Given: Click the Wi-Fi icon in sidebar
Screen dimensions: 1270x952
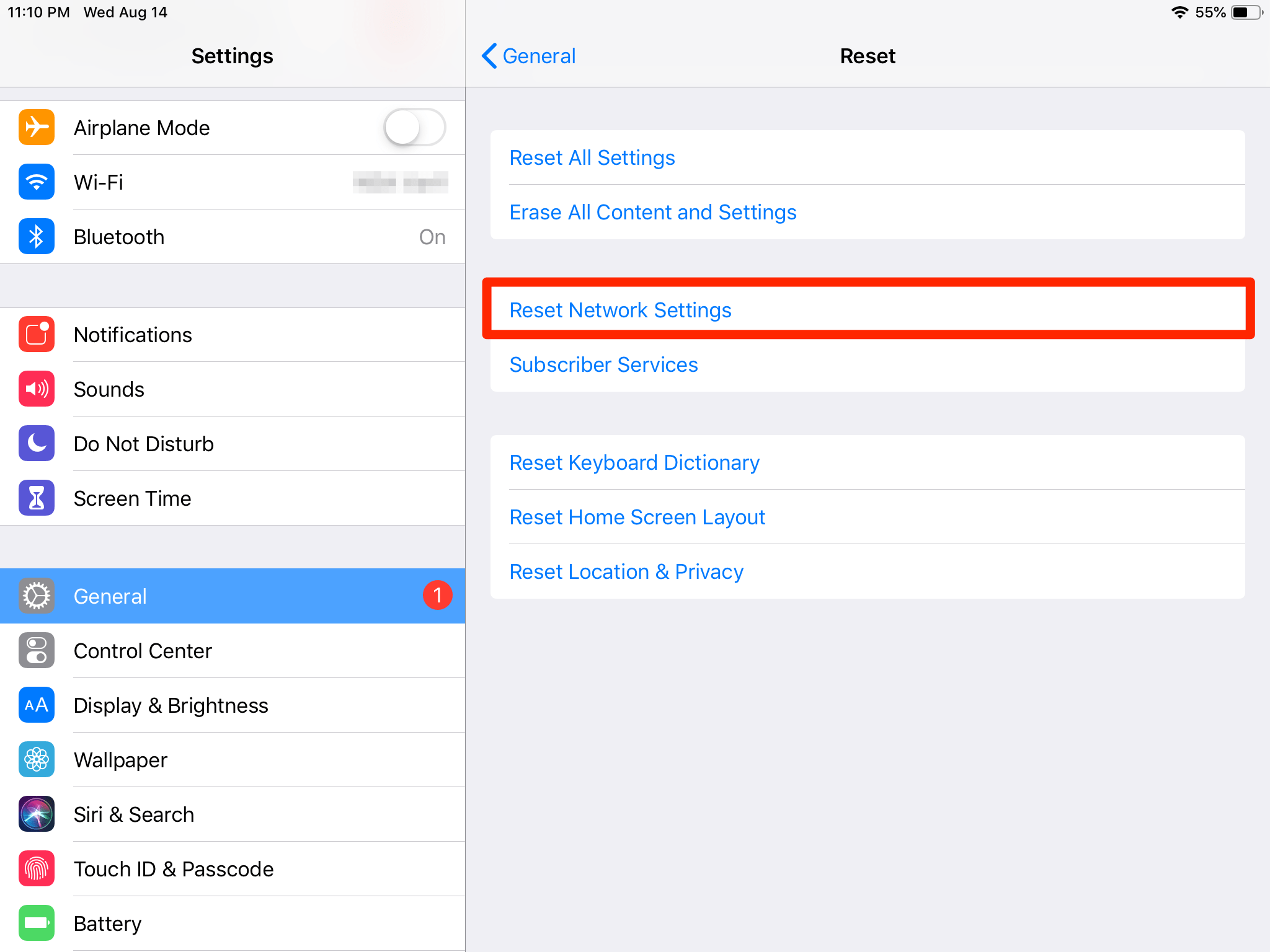Looking at the screenshot, I should pyautogui.click(x=36, y=182).
